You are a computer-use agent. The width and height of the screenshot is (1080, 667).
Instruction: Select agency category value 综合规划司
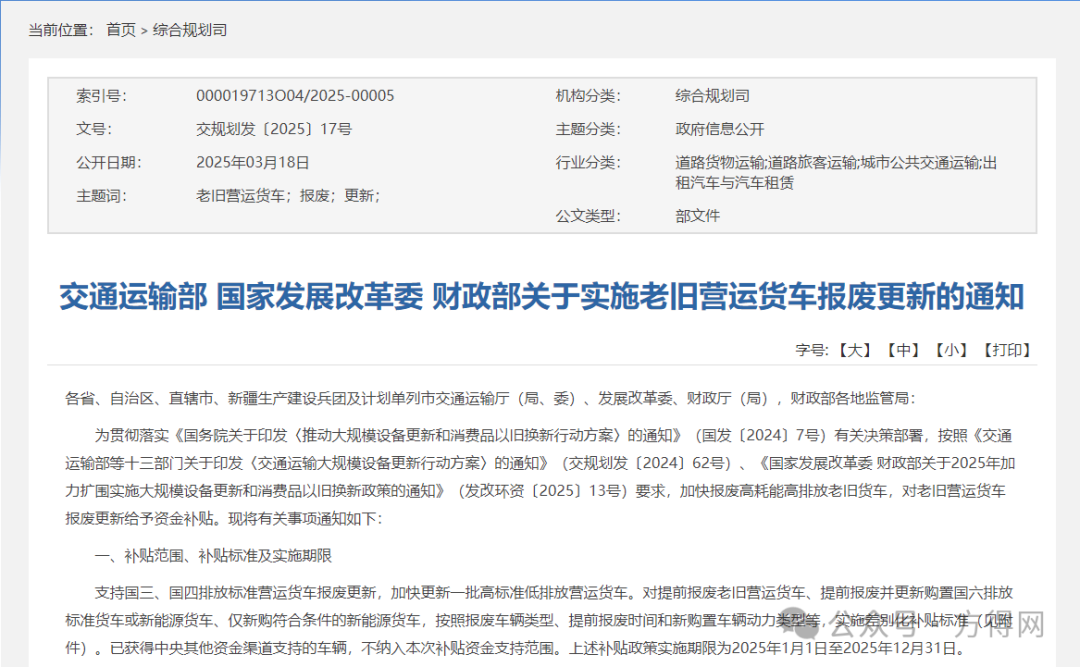pyautogui.click(x=712, y=96)
